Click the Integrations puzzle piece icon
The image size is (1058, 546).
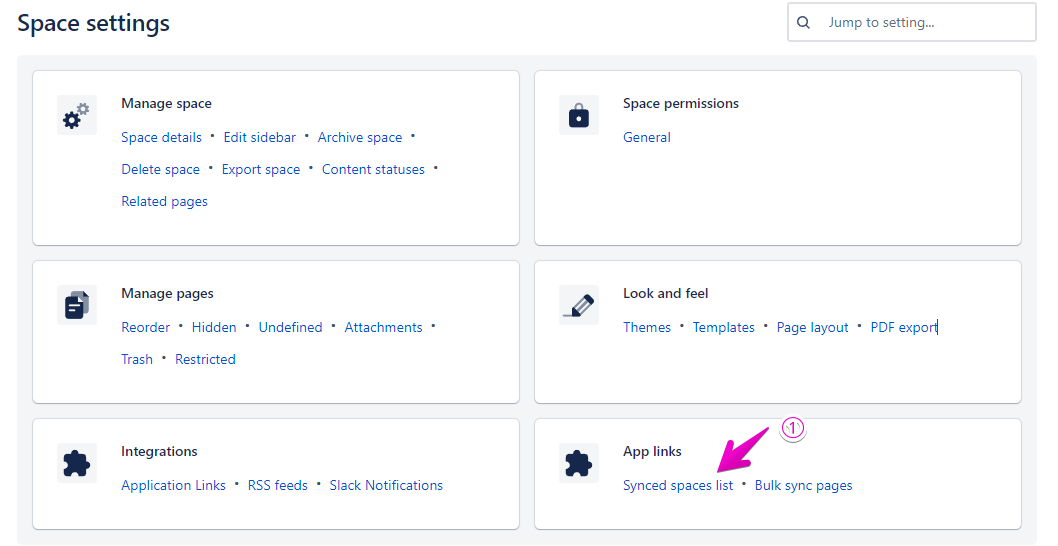[77, 463]
